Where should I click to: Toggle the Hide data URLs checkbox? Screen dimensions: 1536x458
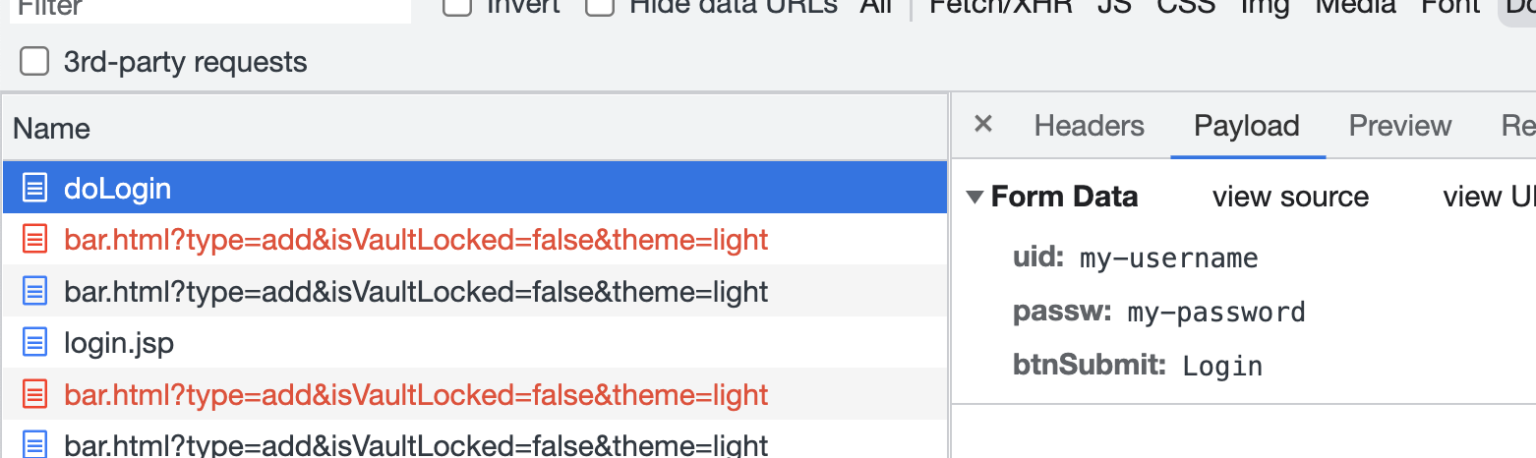(x=599, y=6)
